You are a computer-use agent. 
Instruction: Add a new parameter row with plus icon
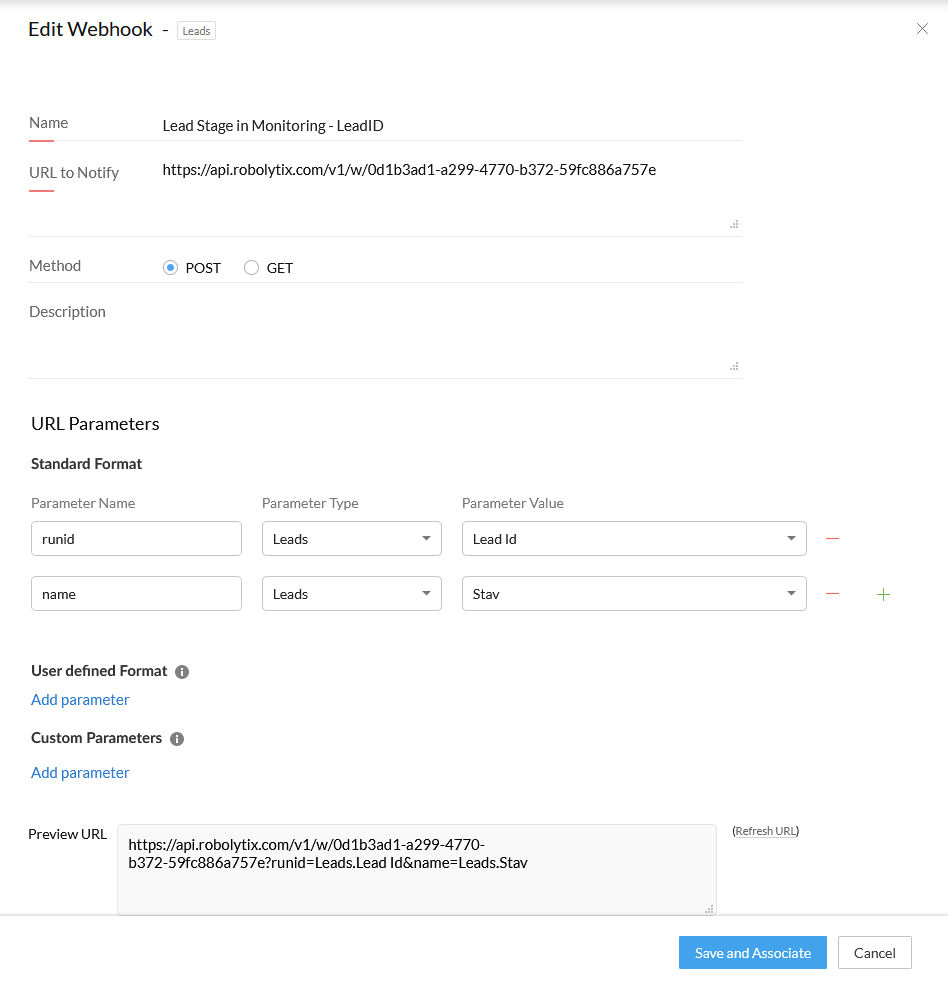(883, 594)
